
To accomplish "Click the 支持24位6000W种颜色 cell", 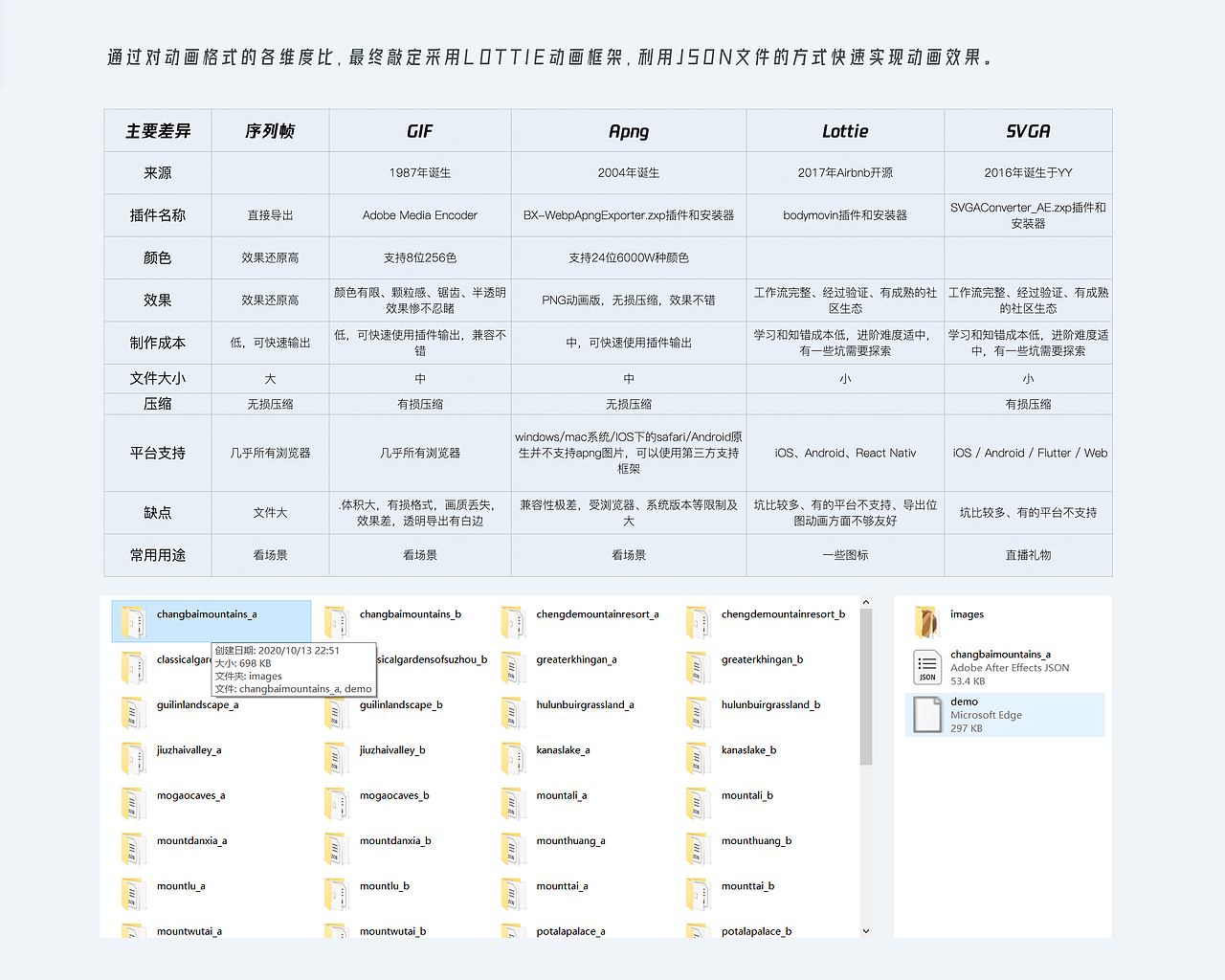I will 629,257.
